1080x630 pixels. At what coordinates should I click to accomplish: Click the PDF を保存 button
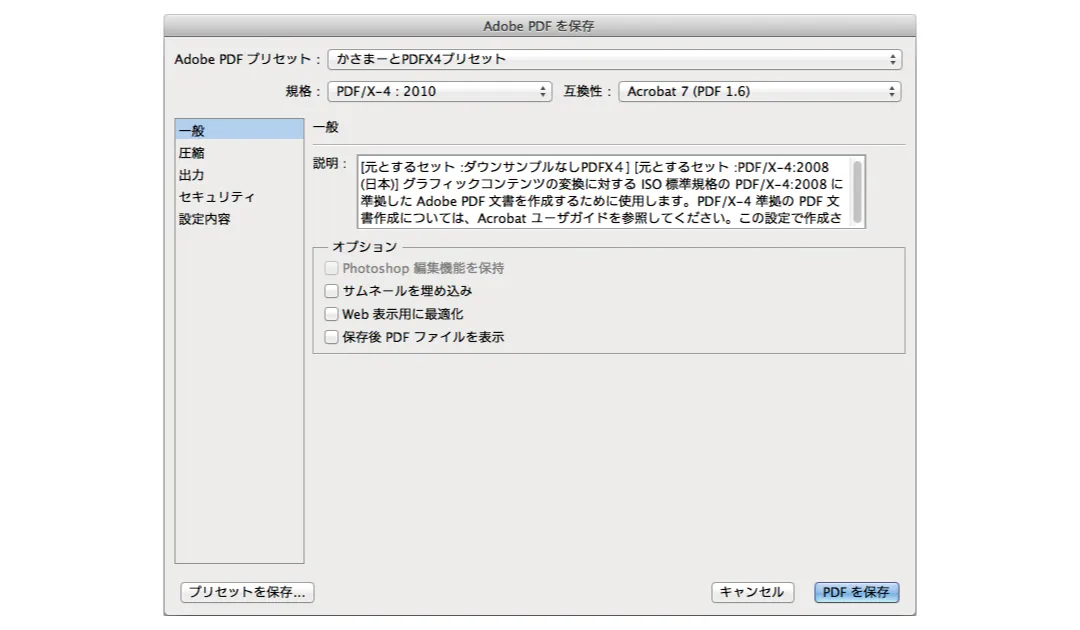[x=856, y=592]
